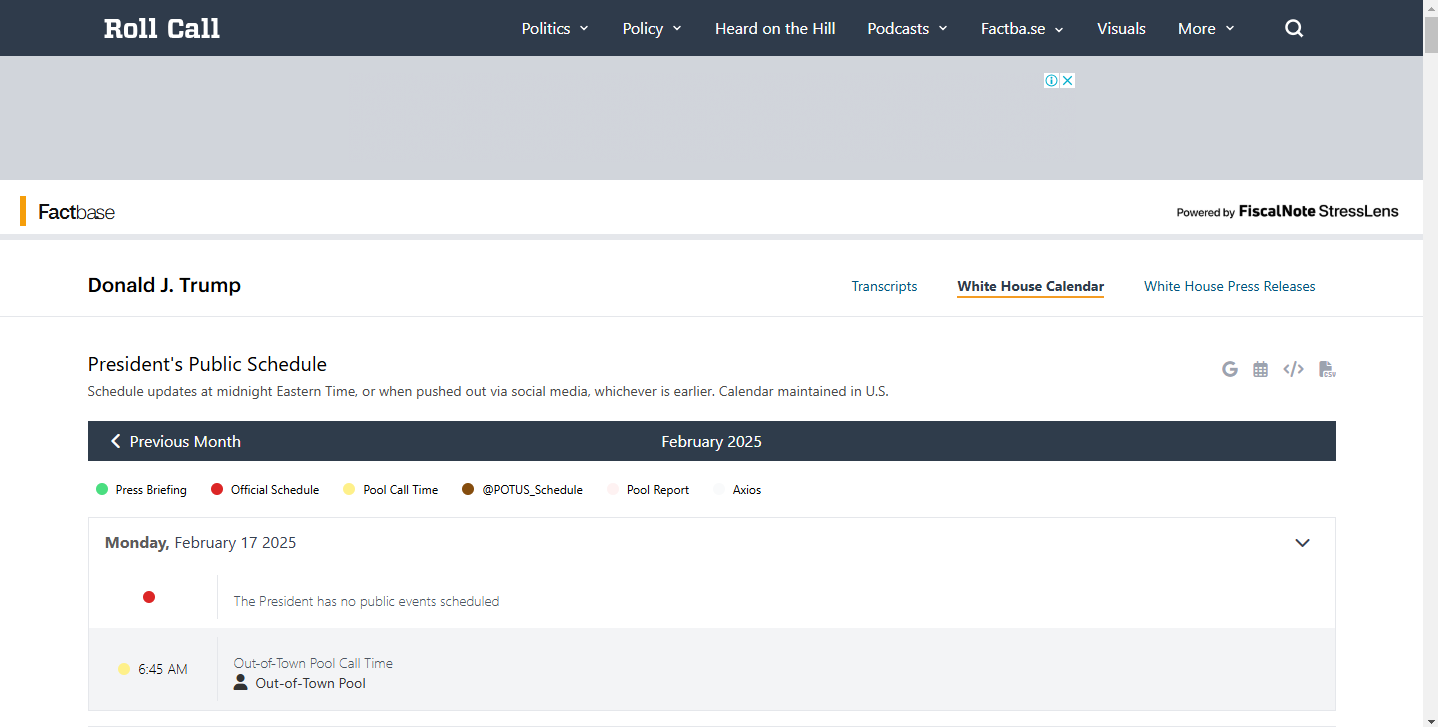Click the page vertical scrollbar

pyautogui.click(x=1430, y=363)
